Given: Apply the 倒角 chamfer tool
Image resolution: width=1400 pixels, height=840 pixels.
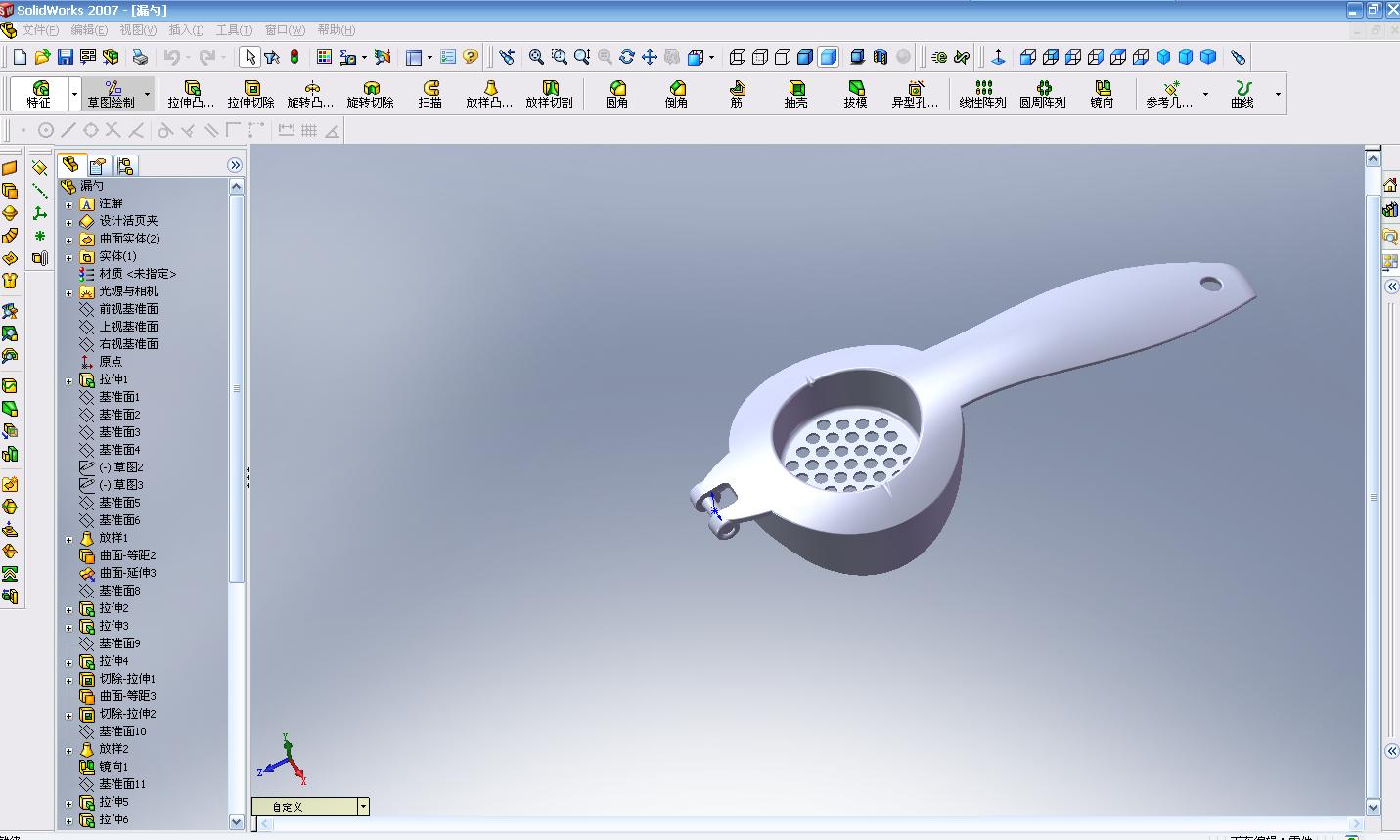Looking at the screenshot, I should pyautogui.click(x=676, y=94).
